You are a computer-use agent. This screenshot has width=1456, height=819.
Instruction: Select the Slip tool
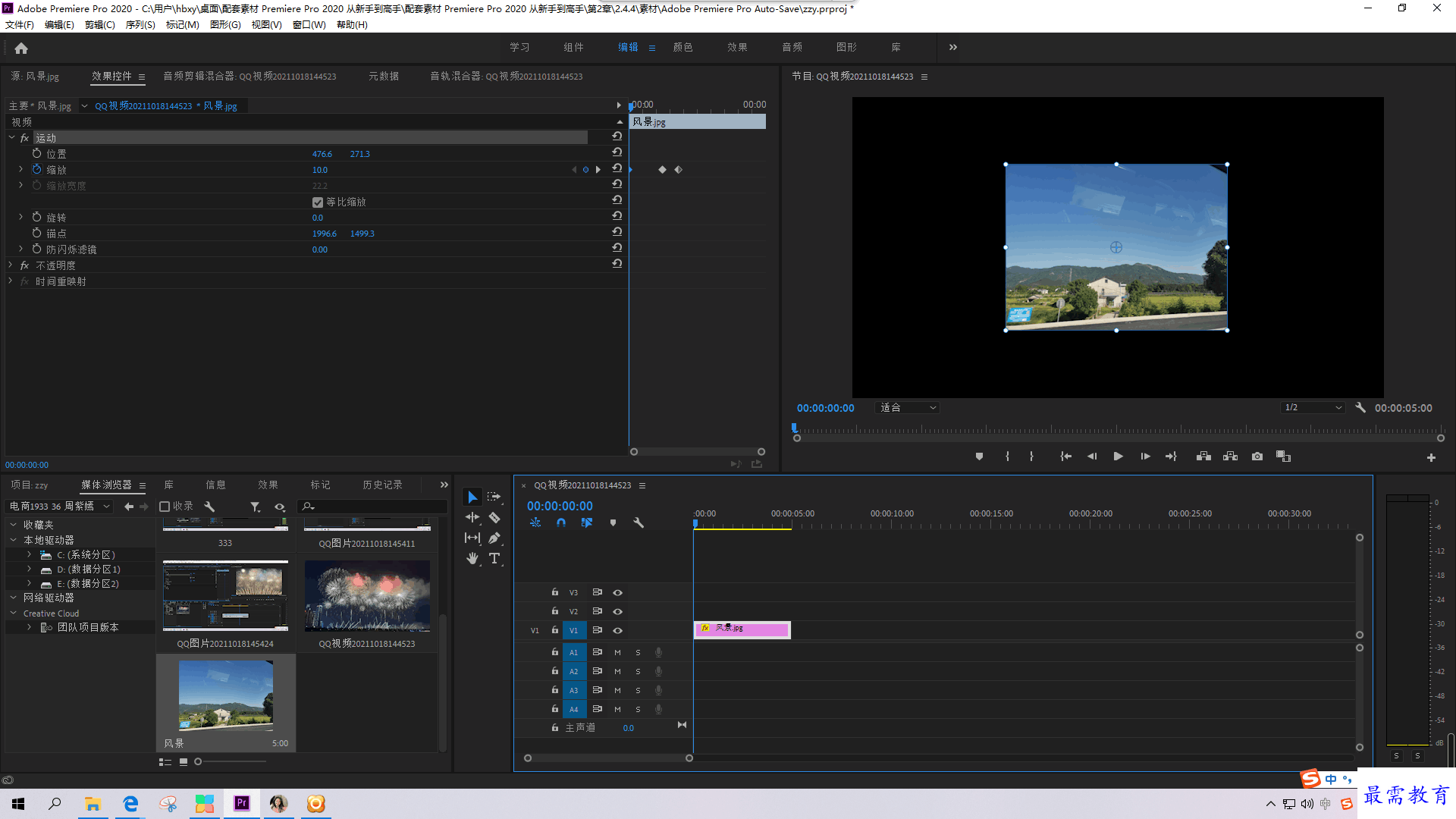coord(472,538)
